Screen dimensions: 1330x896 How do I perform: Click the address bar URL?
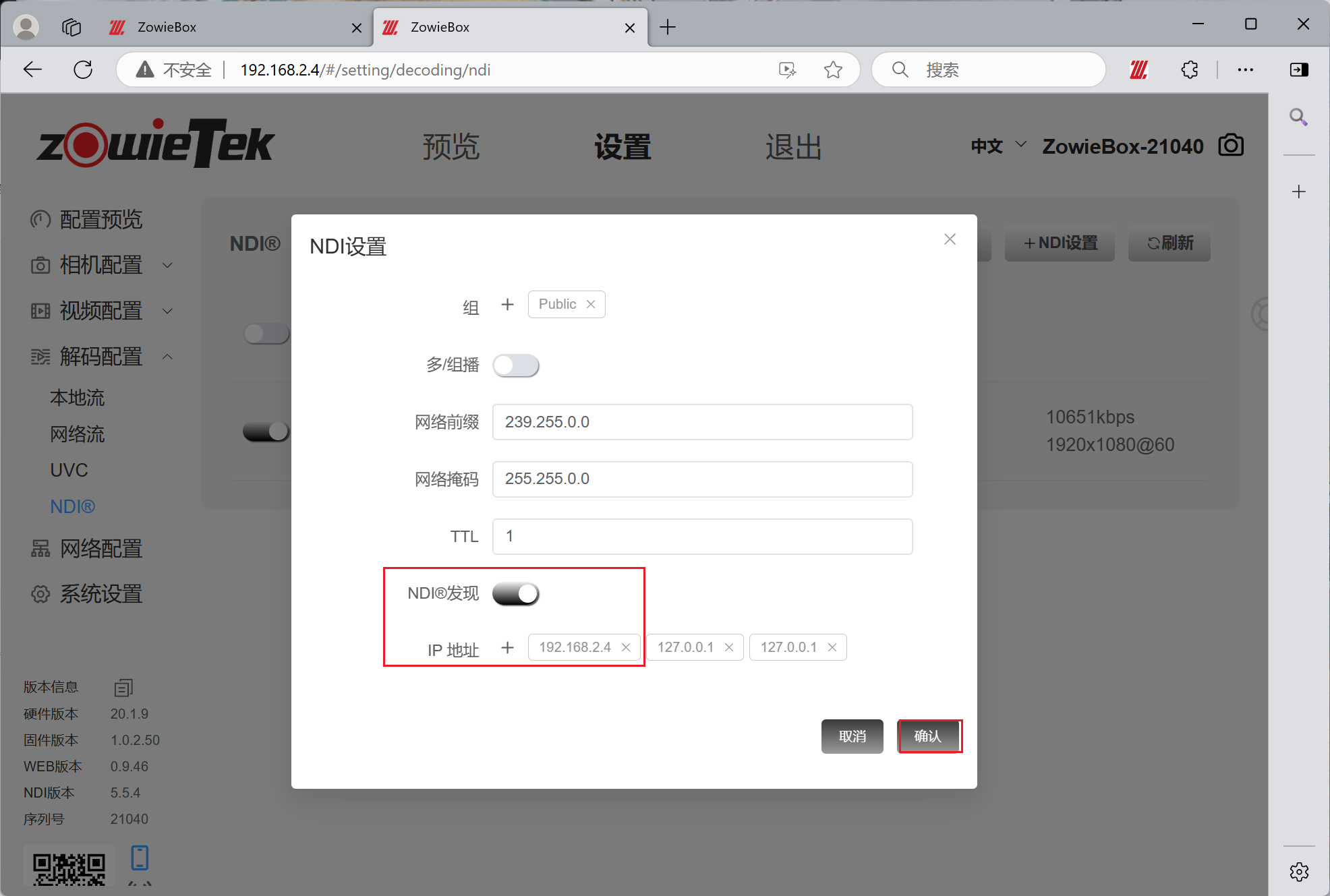[366, 69]
